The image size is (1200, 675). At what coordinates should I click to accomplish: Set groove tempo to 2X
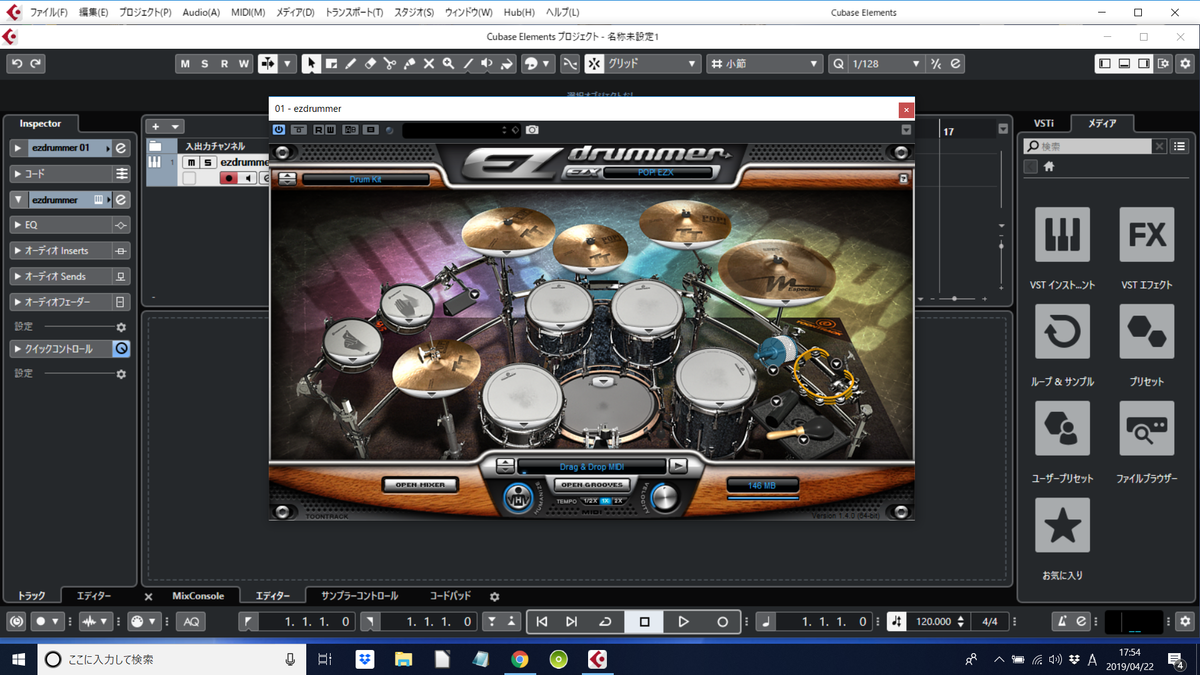619,501
